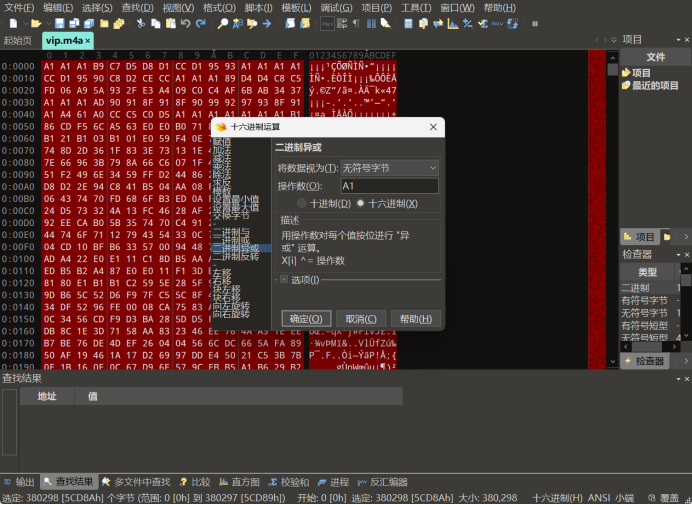Create a new file with the toolbar icon

click(13, 23)
